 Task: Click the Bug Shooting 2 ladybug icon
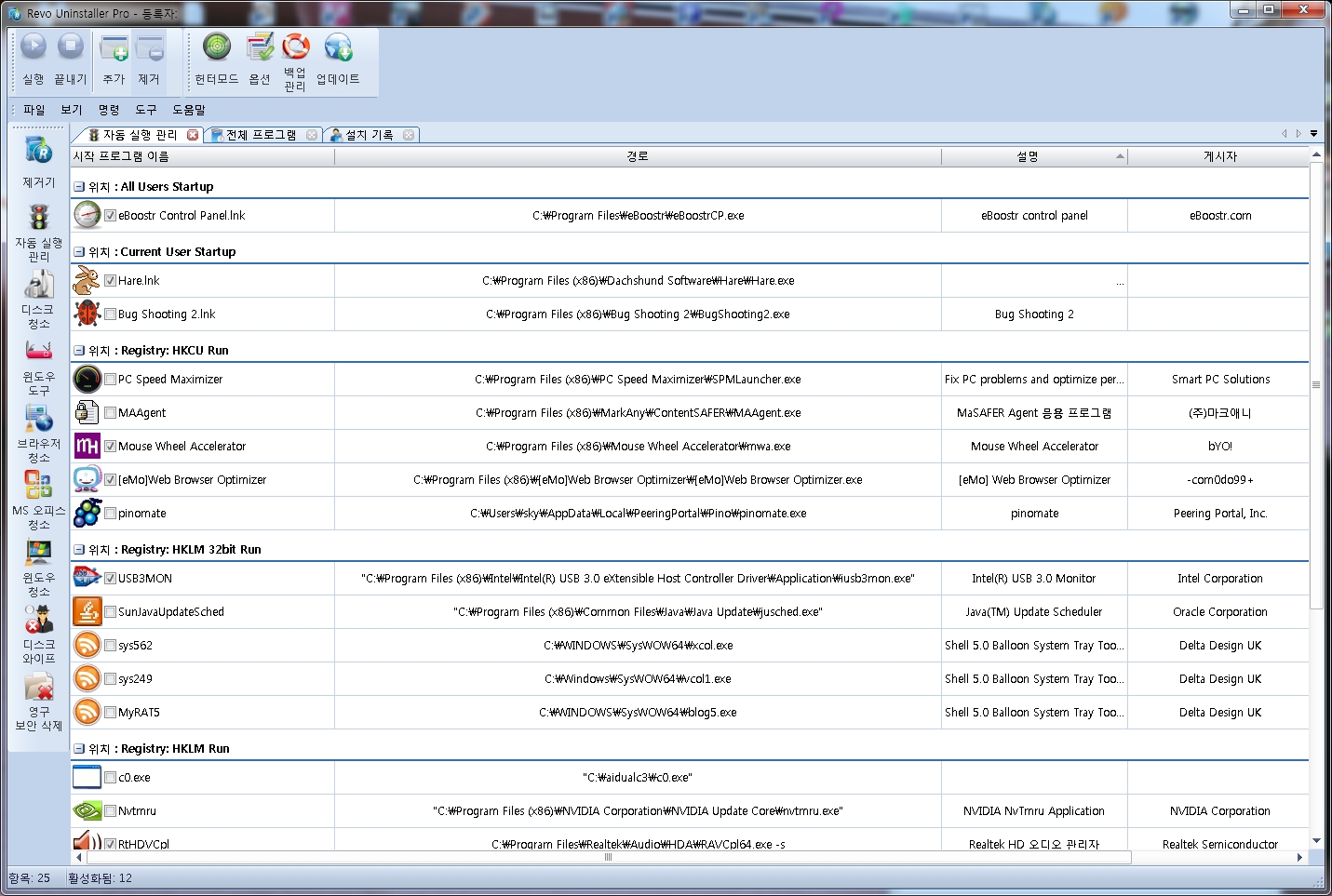click(x=87, y=314)
